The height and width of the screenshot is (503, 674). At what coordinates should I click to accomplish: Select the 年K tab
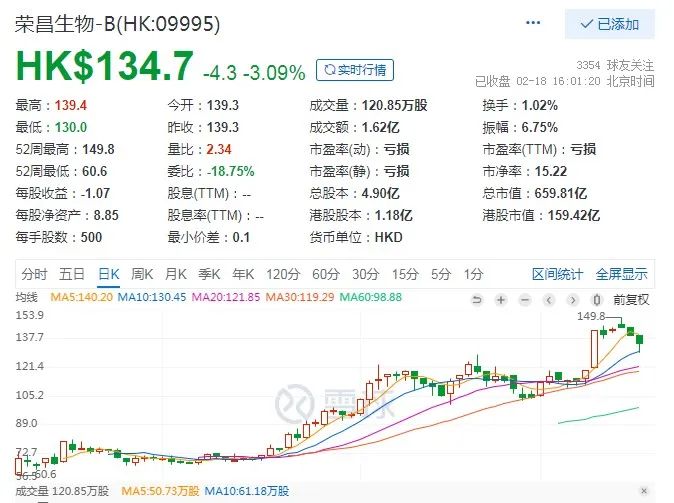click(x=243, y=274)
